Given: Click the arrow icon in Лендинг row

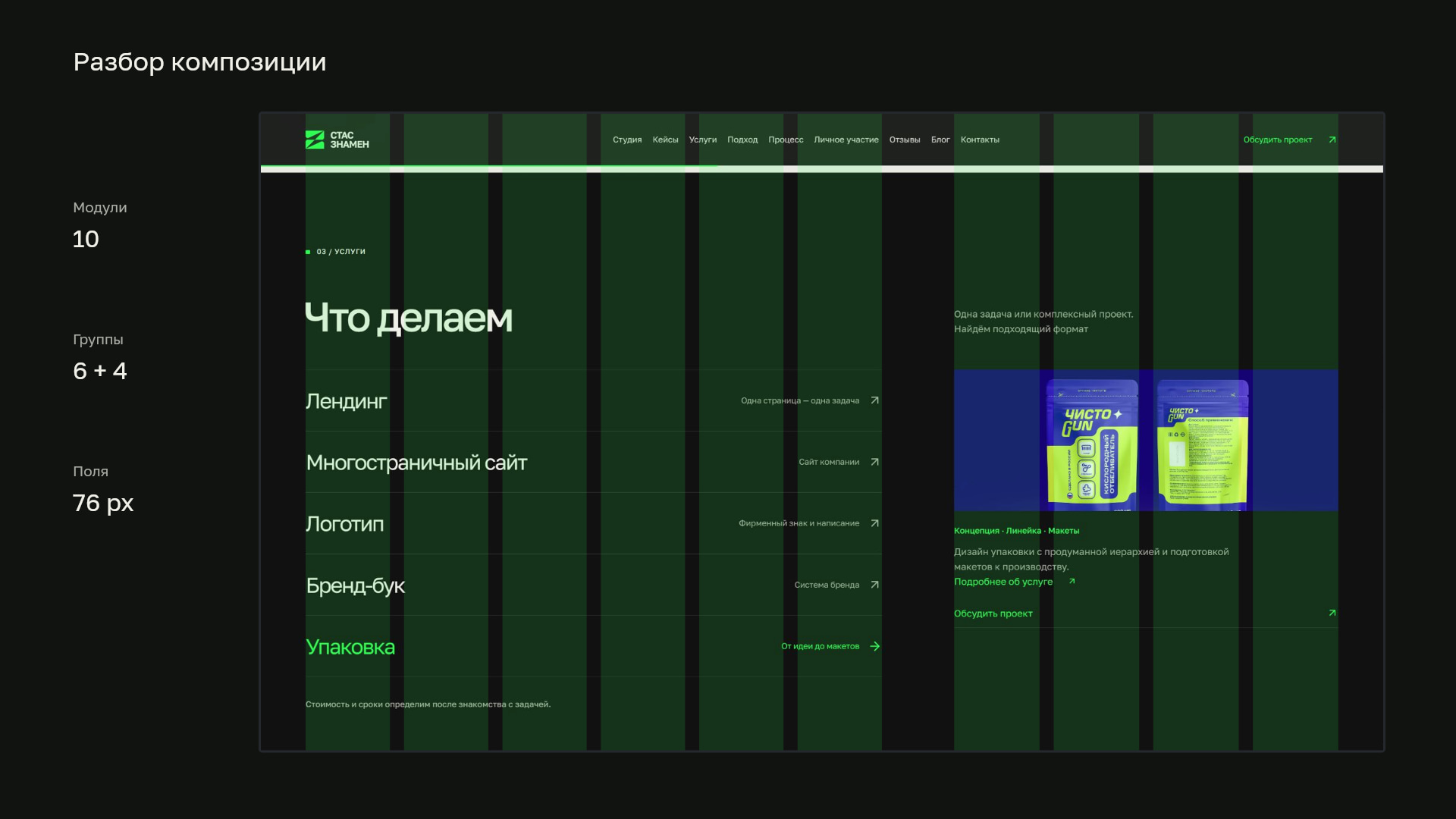Looking at the screenshot, I should tap(874, 400).
